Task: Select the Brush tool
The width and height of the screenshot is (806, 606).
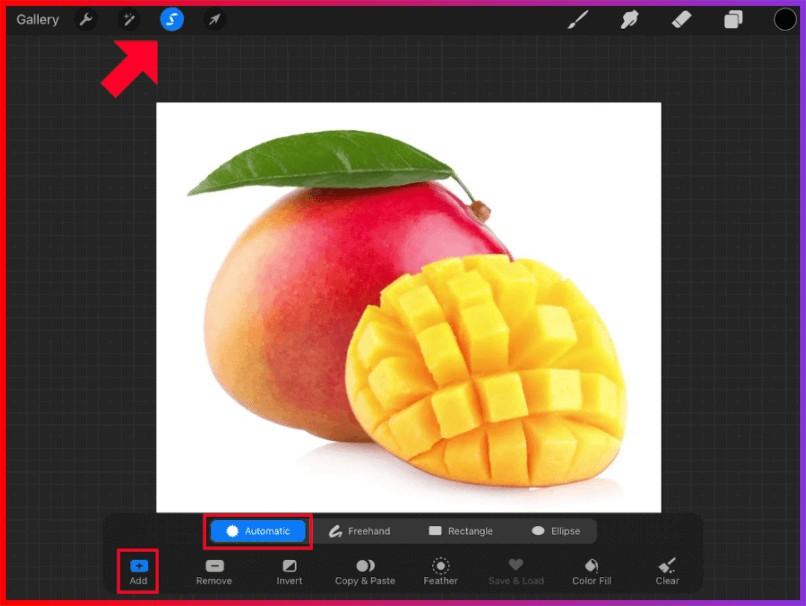Action: tap(578, 20)
